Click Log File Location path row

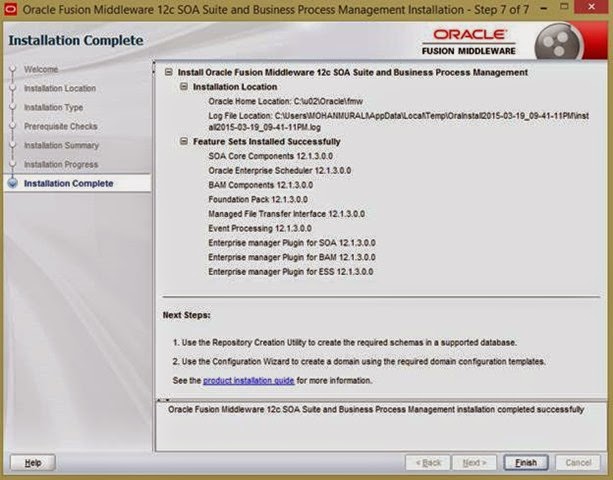coord(398,122)
